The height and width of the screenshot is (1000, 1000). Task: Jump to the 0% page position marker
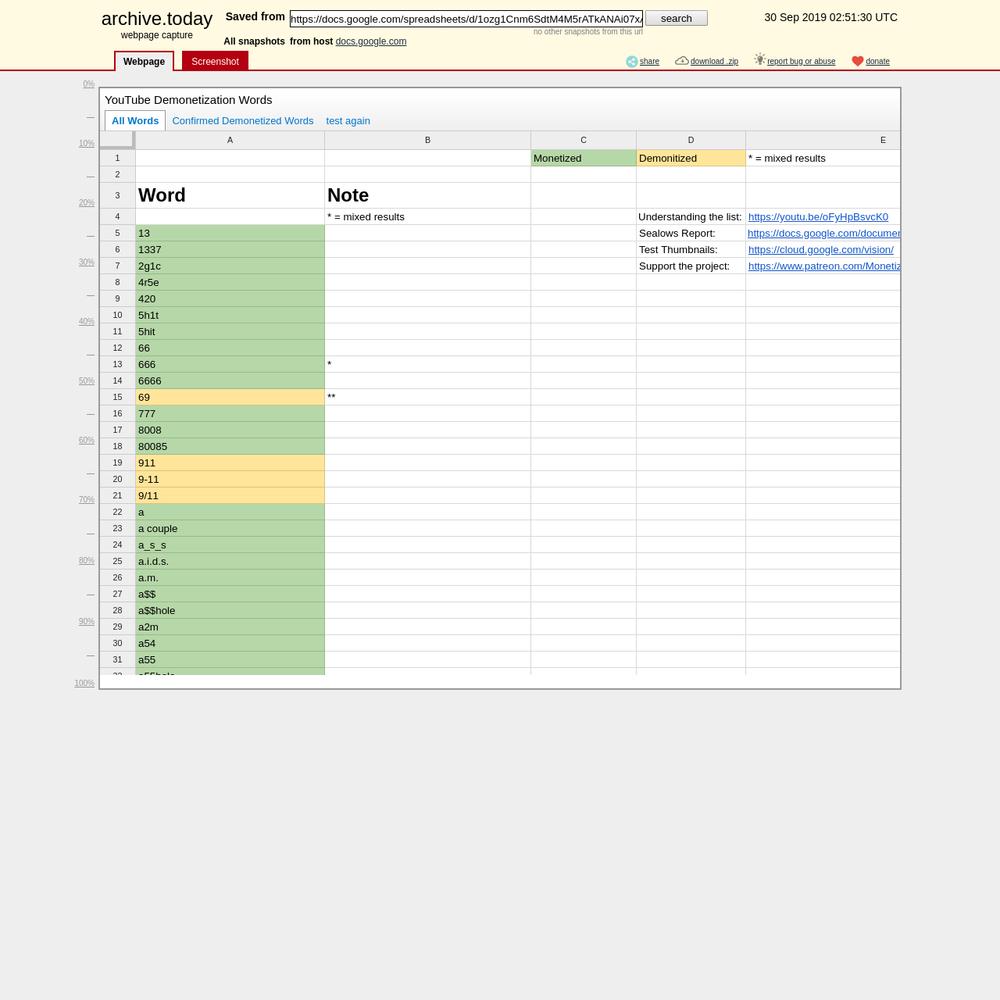coord(89,84)
